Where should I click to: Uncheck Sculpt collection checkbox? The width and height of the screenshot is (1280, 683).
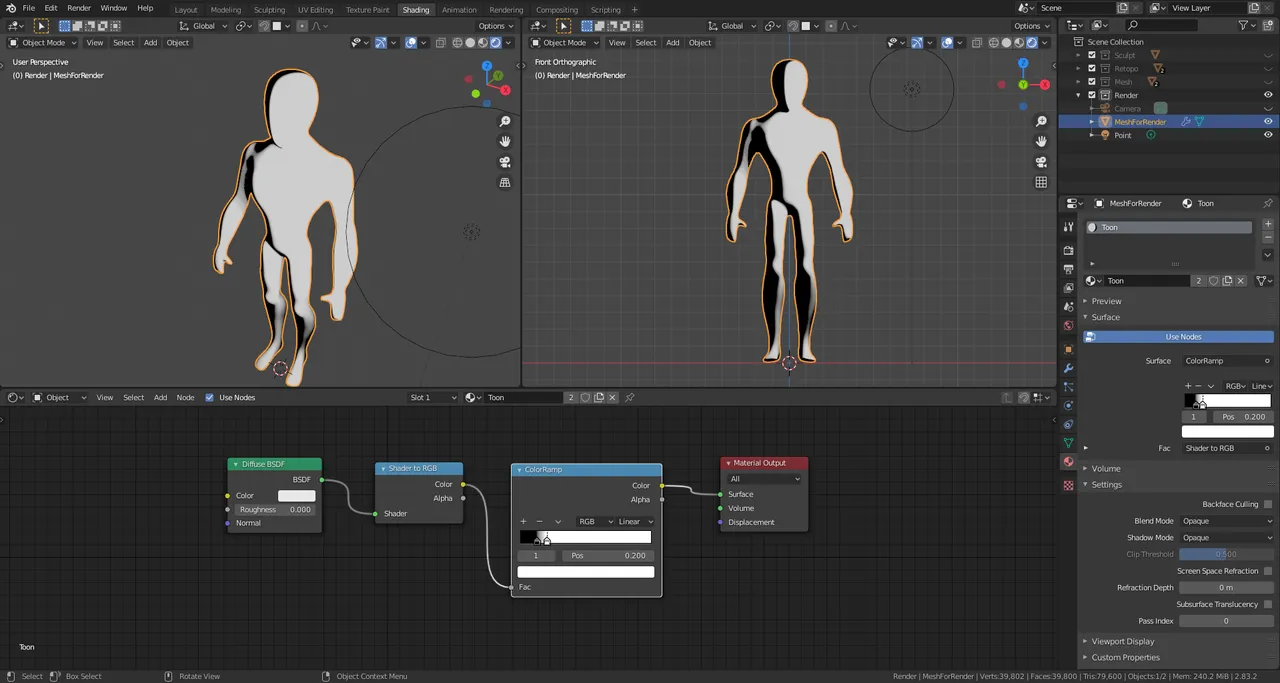1092,55
